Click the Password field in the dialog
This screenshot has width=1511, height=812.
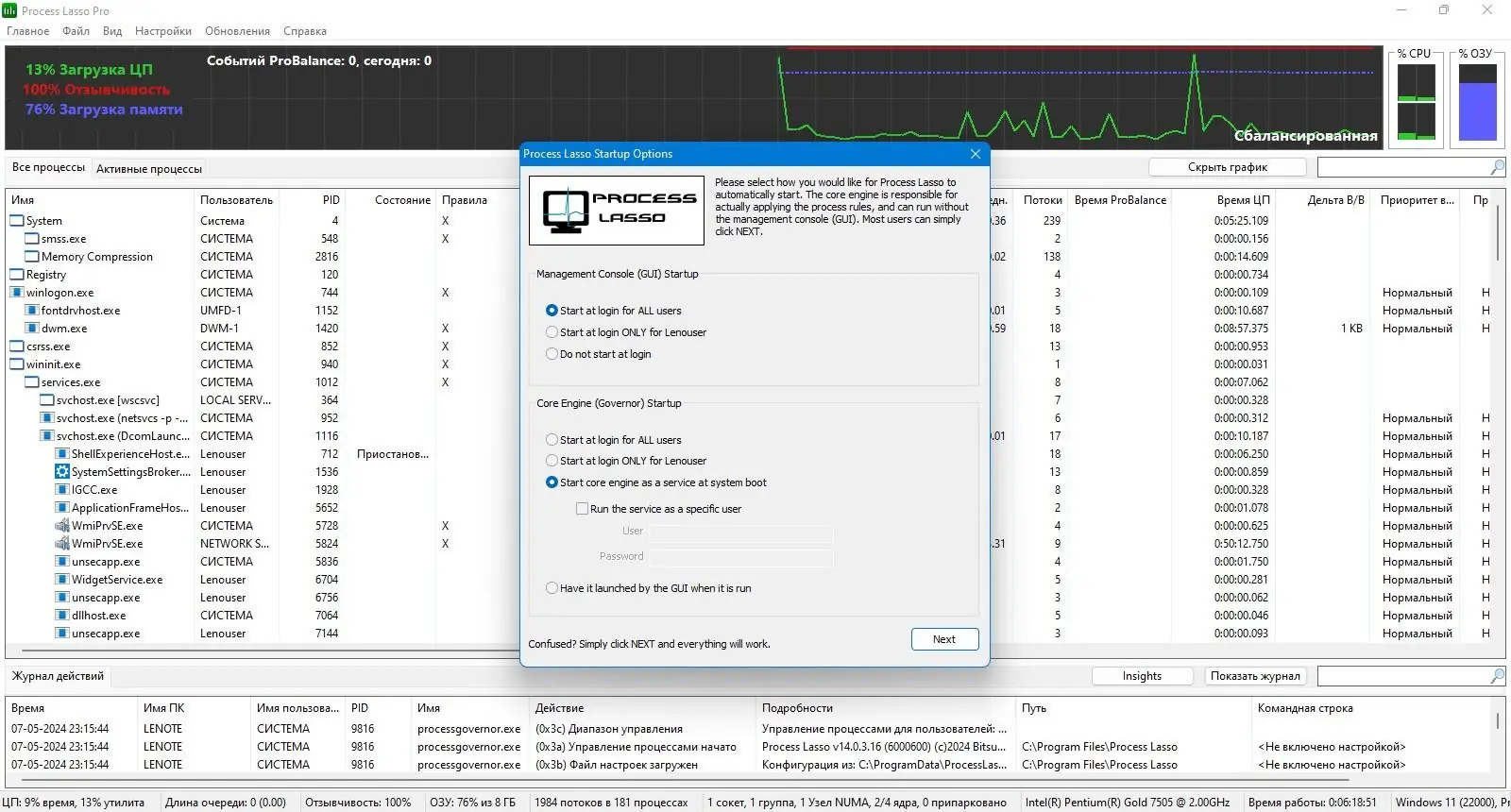[x=740, y=557]
